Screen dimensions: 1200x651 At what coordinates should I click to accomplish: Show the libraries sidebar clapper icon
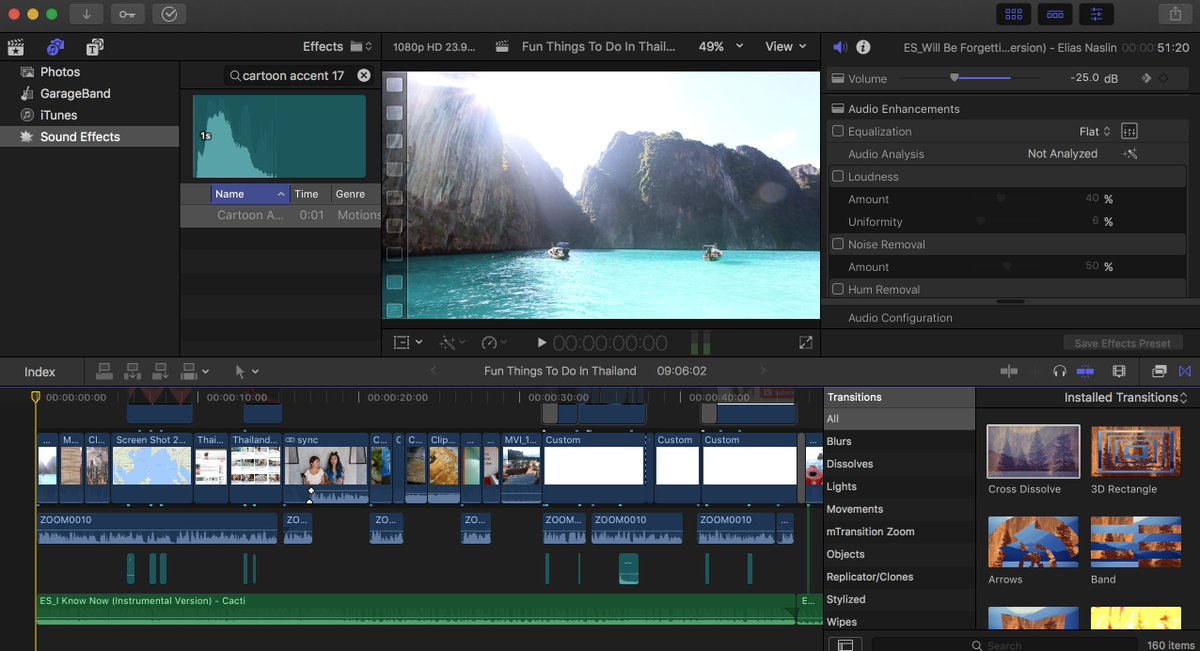tap(16, 47)
